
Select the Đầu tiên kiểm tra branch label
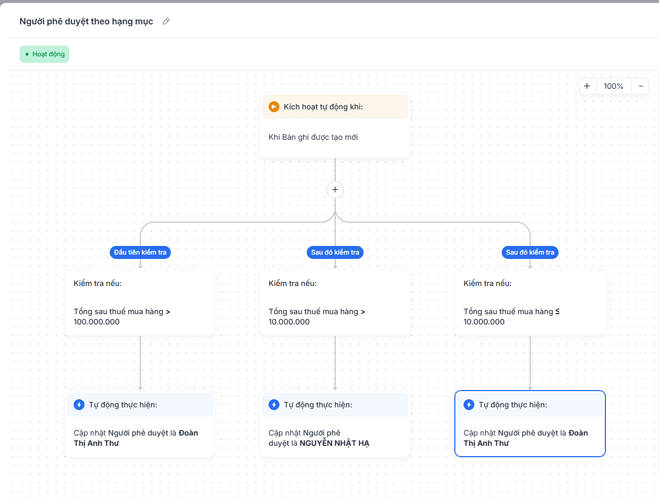point(140,253)
